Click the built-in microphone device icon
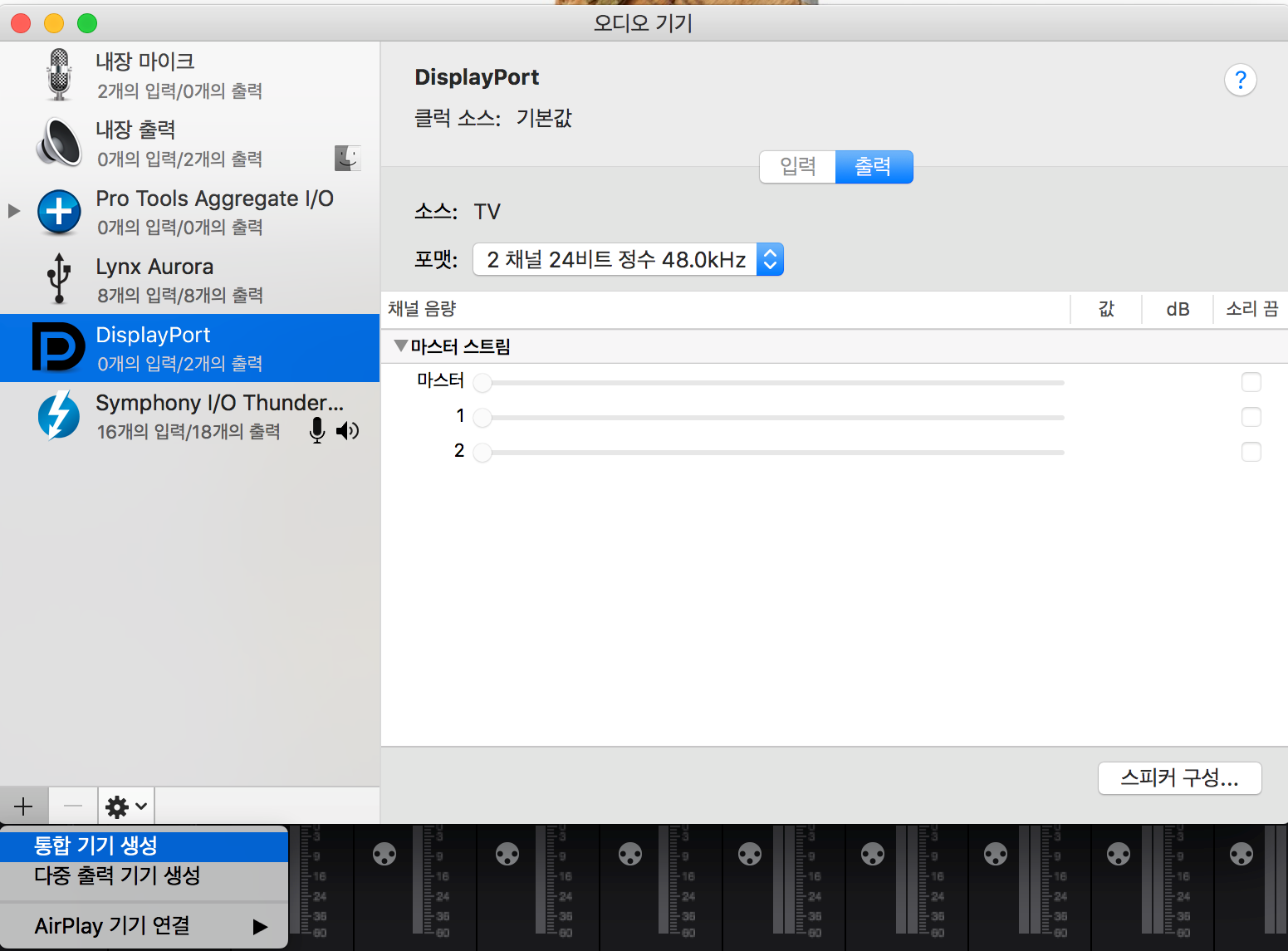The image size is (1288, 951). point(59,75)
